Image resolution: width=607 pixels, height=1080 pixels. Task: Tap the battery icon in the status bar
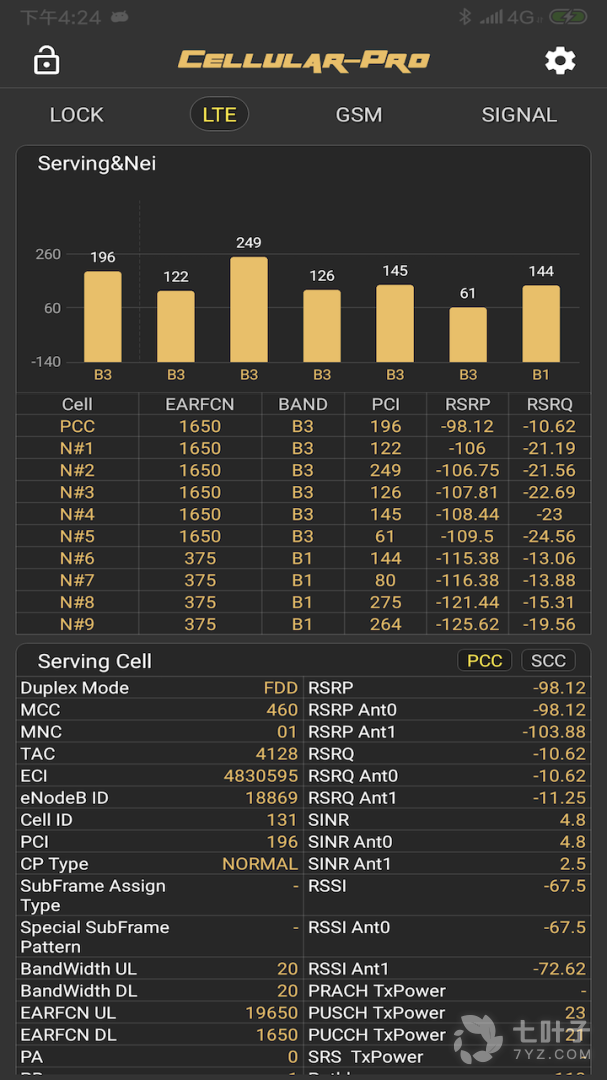[x=568, y=17]
